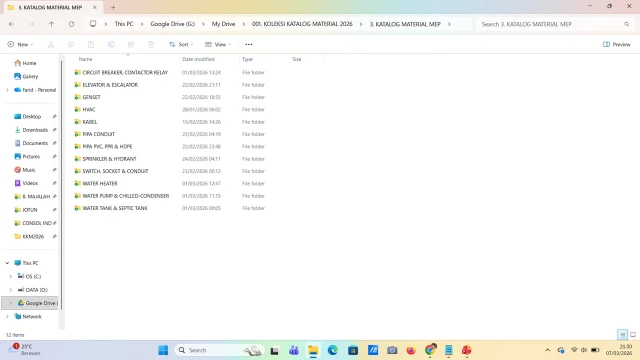Viewport: 640px width, 360px height.
Task: Expand the OS (C:) drive node
Action: 11,276
